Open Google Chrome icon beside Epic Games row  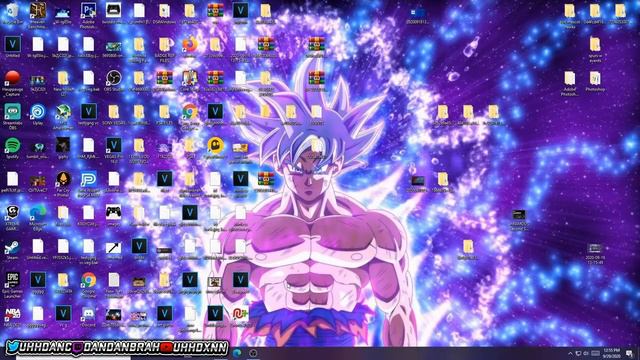pyautogui.click(x=88, y=285)
